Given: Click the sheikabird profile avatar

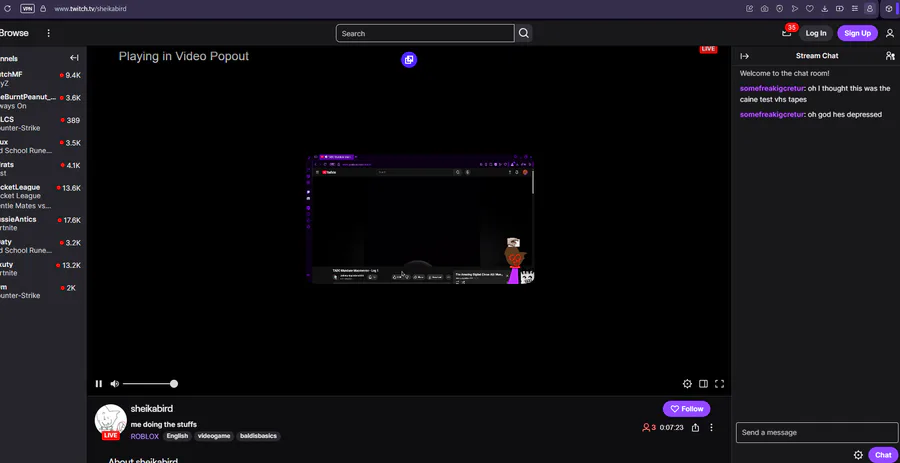Looking at the screenshot, I should [110, 421].
